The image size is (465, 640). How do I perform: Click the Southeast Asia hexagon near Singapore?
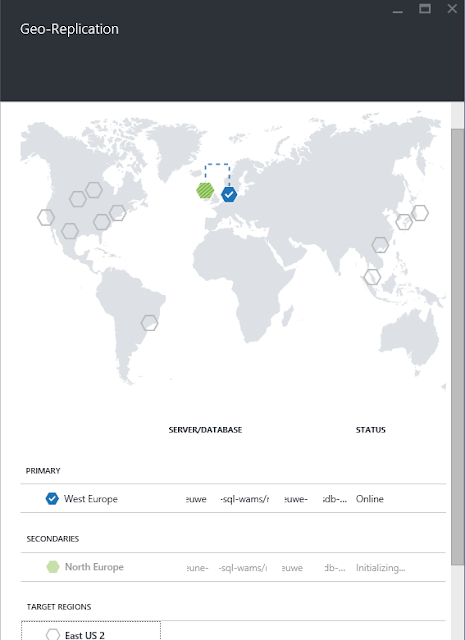click(372, 277)
